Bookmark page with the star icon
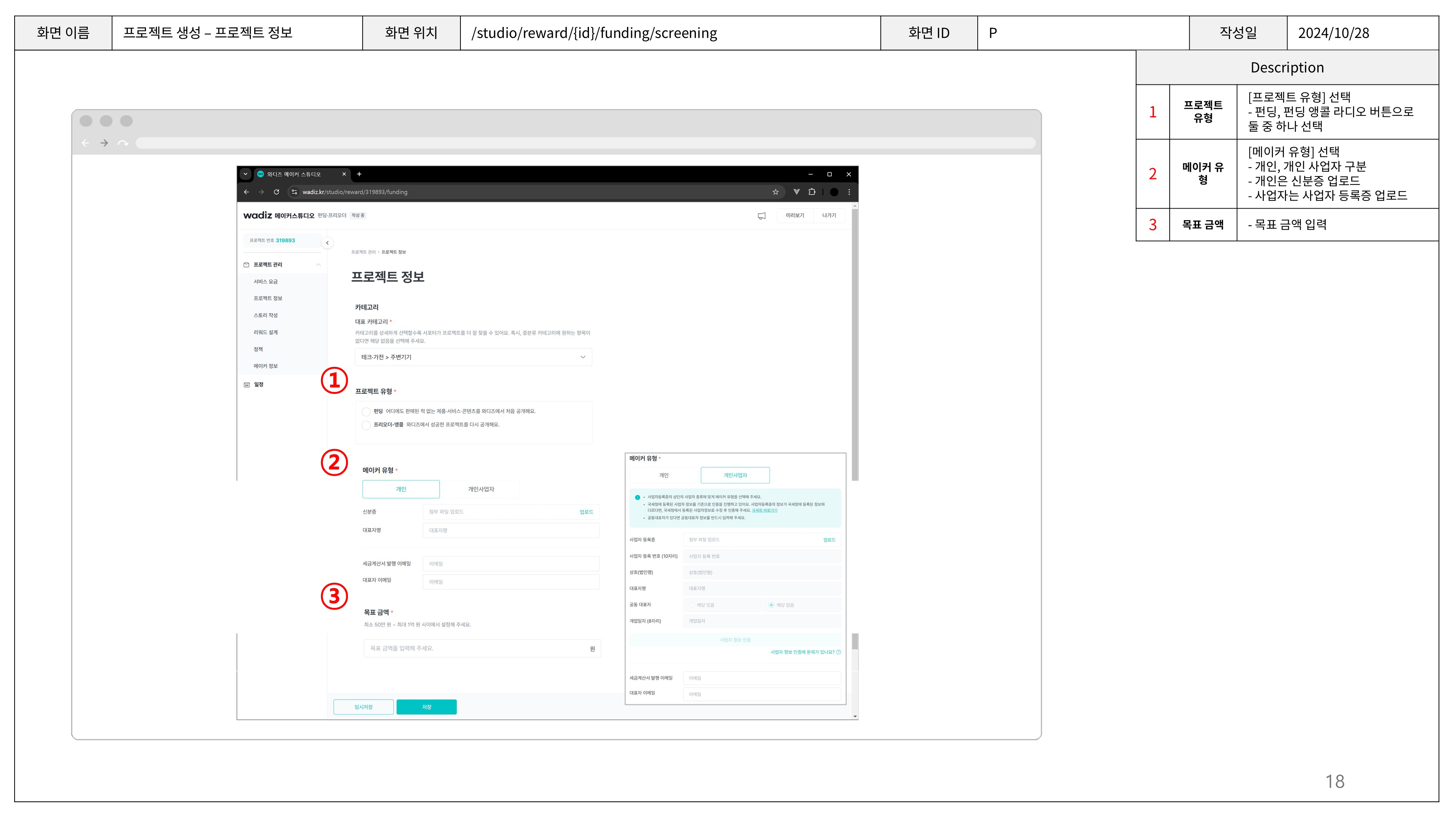 tap(775, 192)
